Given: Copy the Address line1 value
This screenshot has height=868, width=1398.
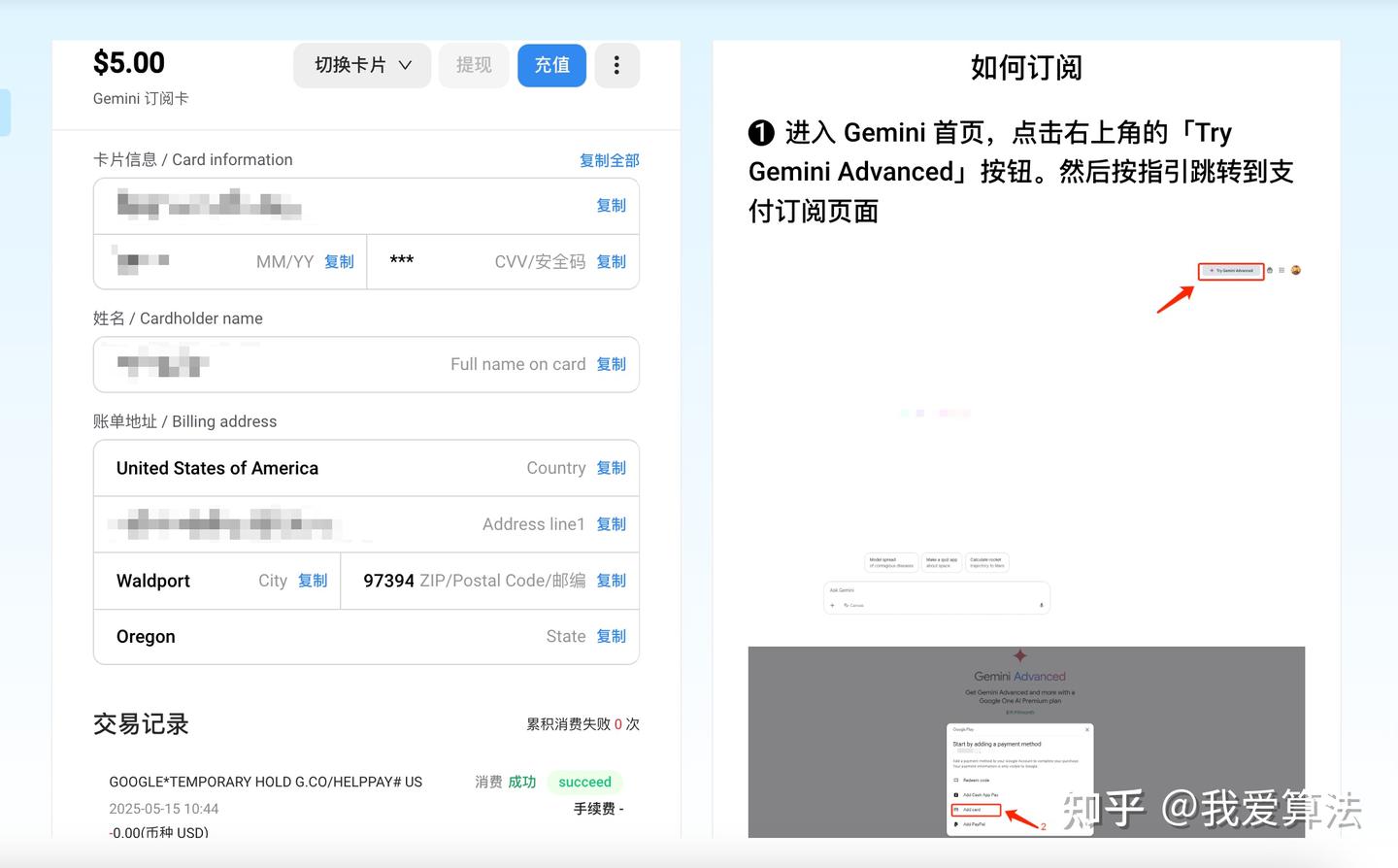Looking at the screenshot, I should [x=611, y=524].
